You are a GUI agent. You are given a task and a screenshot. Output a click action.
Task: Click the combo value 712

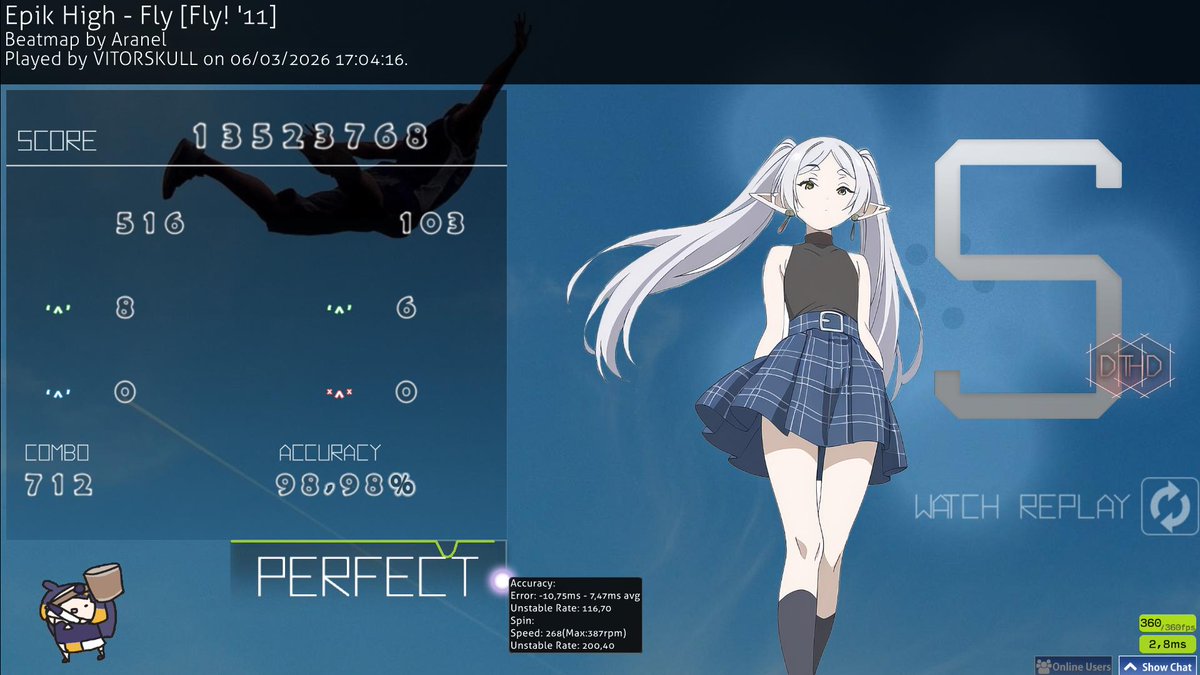[59, 486]
